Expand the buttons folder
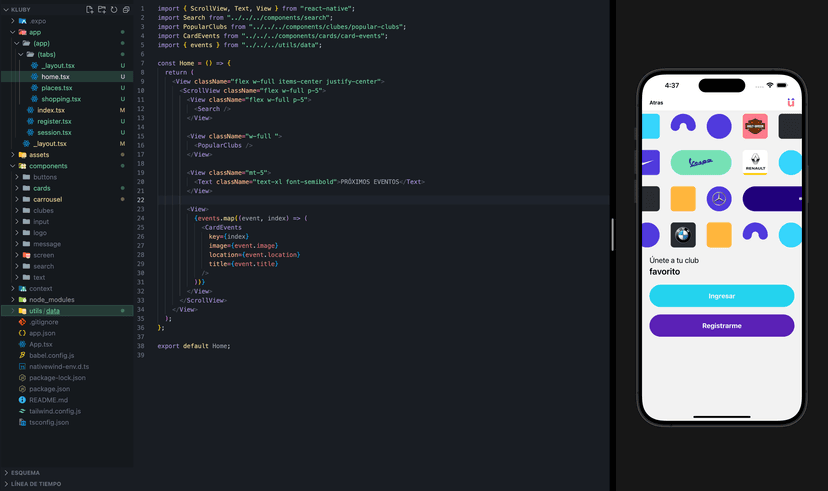 [17, 177]
